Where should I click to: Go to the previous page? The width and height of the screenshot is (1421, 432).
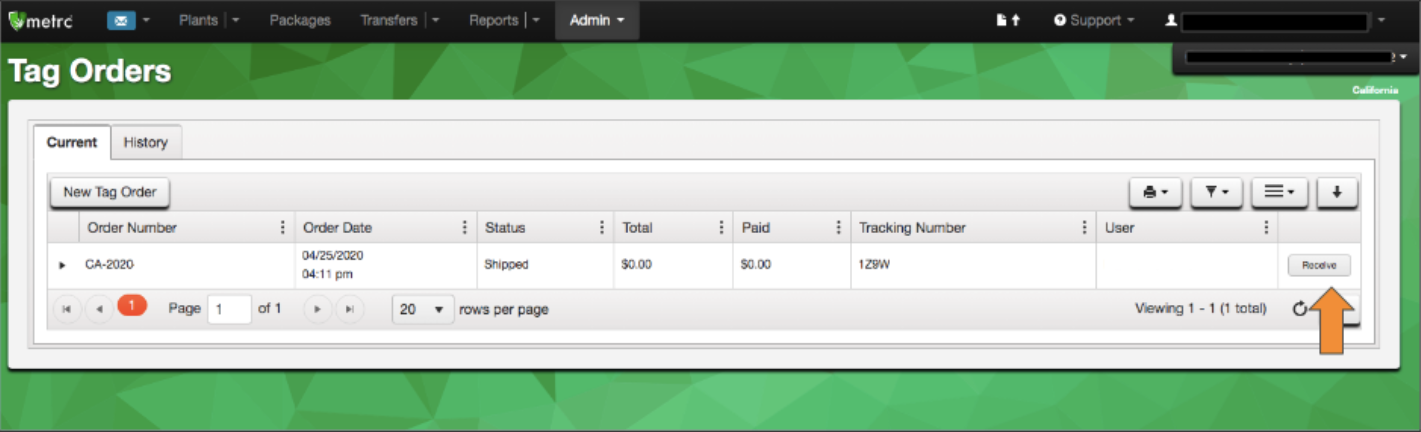click(x=99, y=309)
